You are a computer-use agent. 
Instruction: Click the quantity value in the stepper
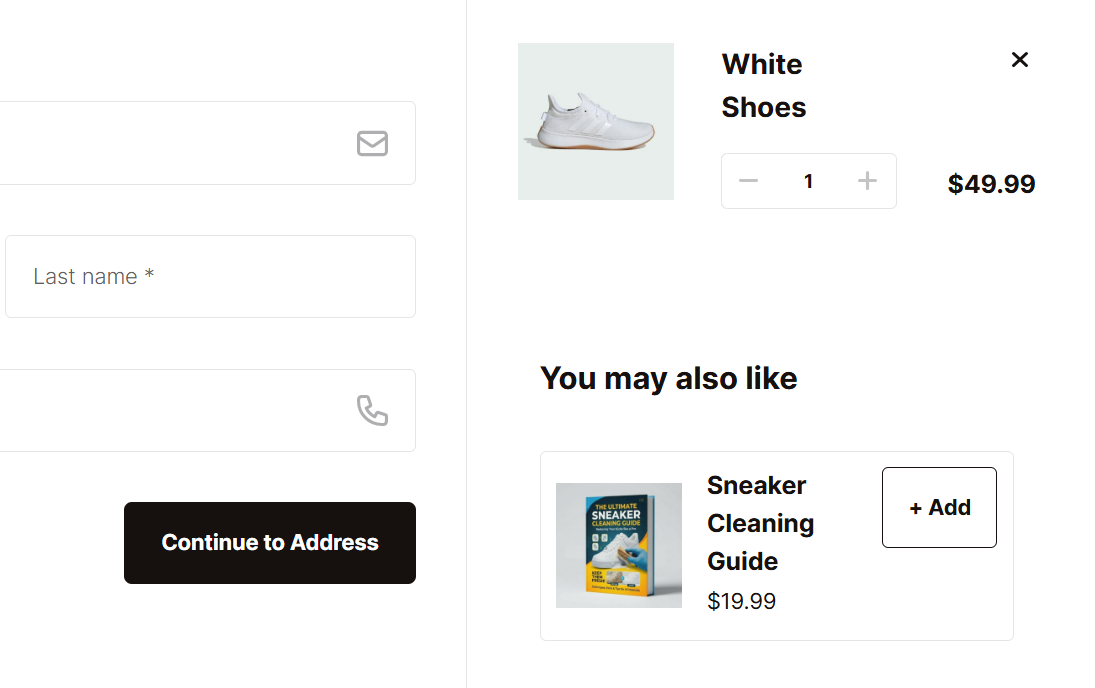pyautogui.click(x=808, y=181)
